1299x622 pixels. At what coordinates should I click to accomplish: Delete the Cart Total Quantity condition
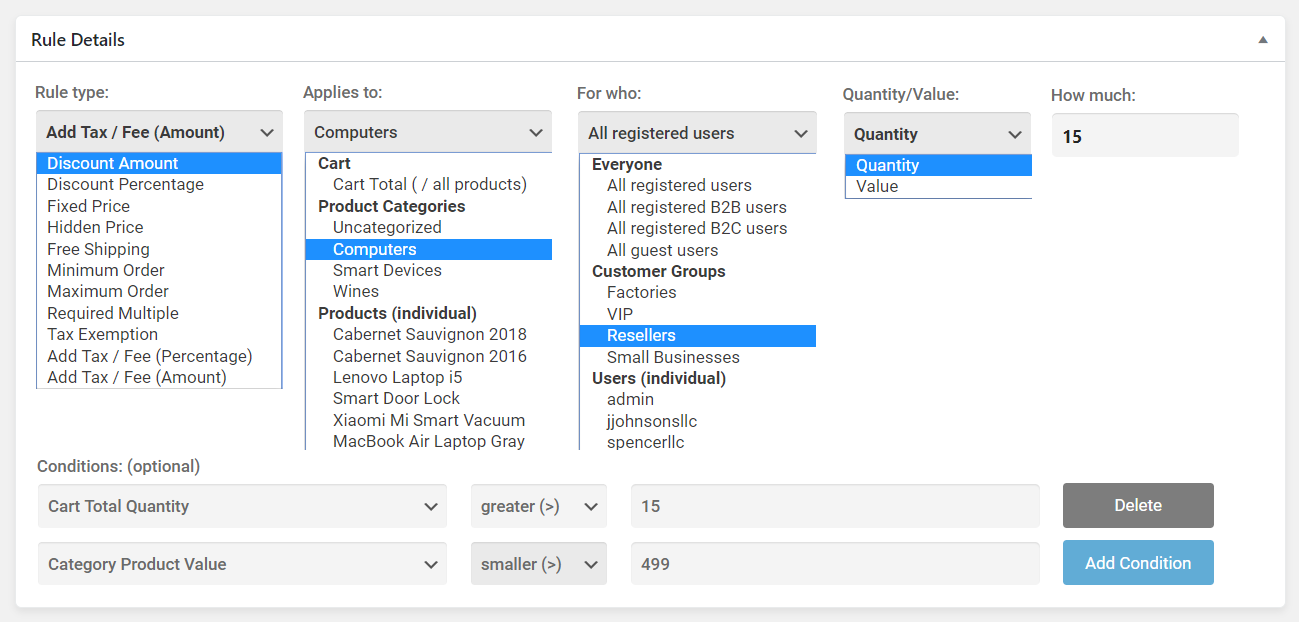point(1138,506)
